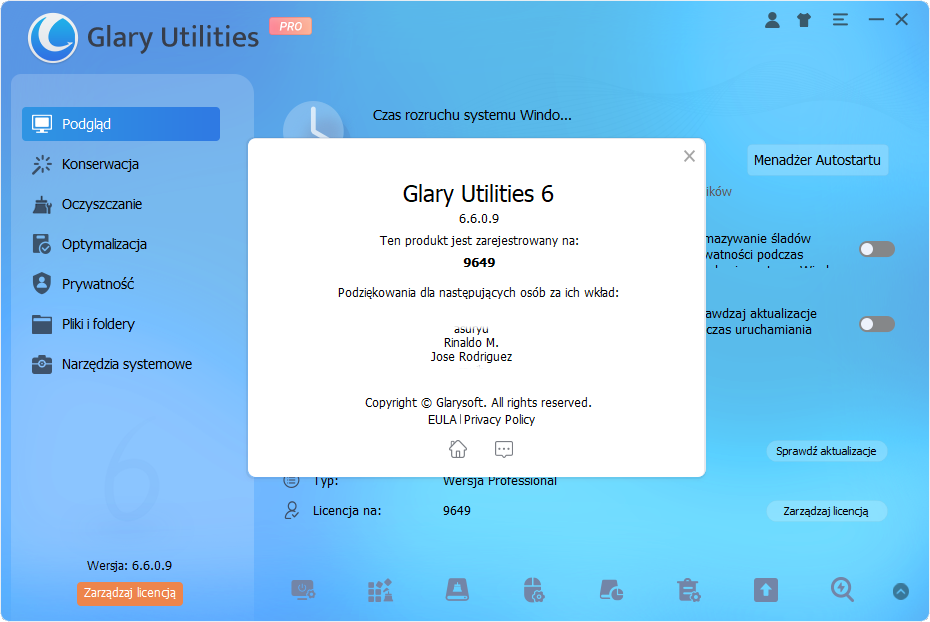Click the Podgląd monitor icon
Viewport: 930px width, 622px height.
(x=42, y=124)
